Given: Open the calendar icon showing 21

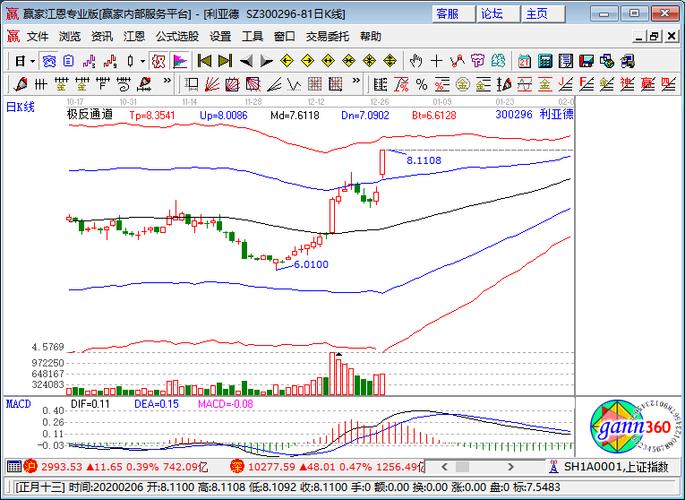Looking at the screenshot, I should [524, 61].
